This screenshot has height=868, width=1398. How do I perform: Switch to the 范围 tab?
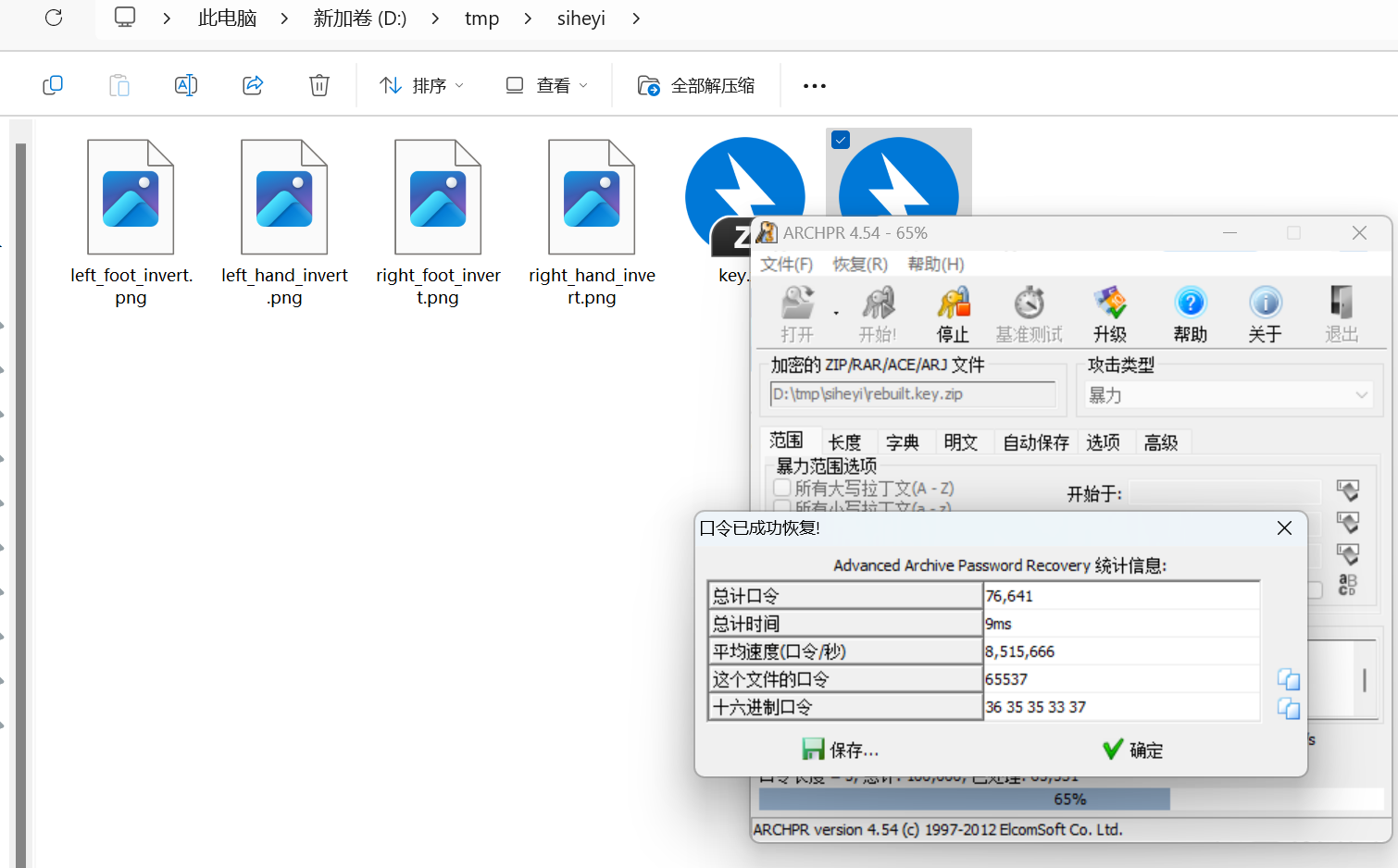[x=786, y=441]
